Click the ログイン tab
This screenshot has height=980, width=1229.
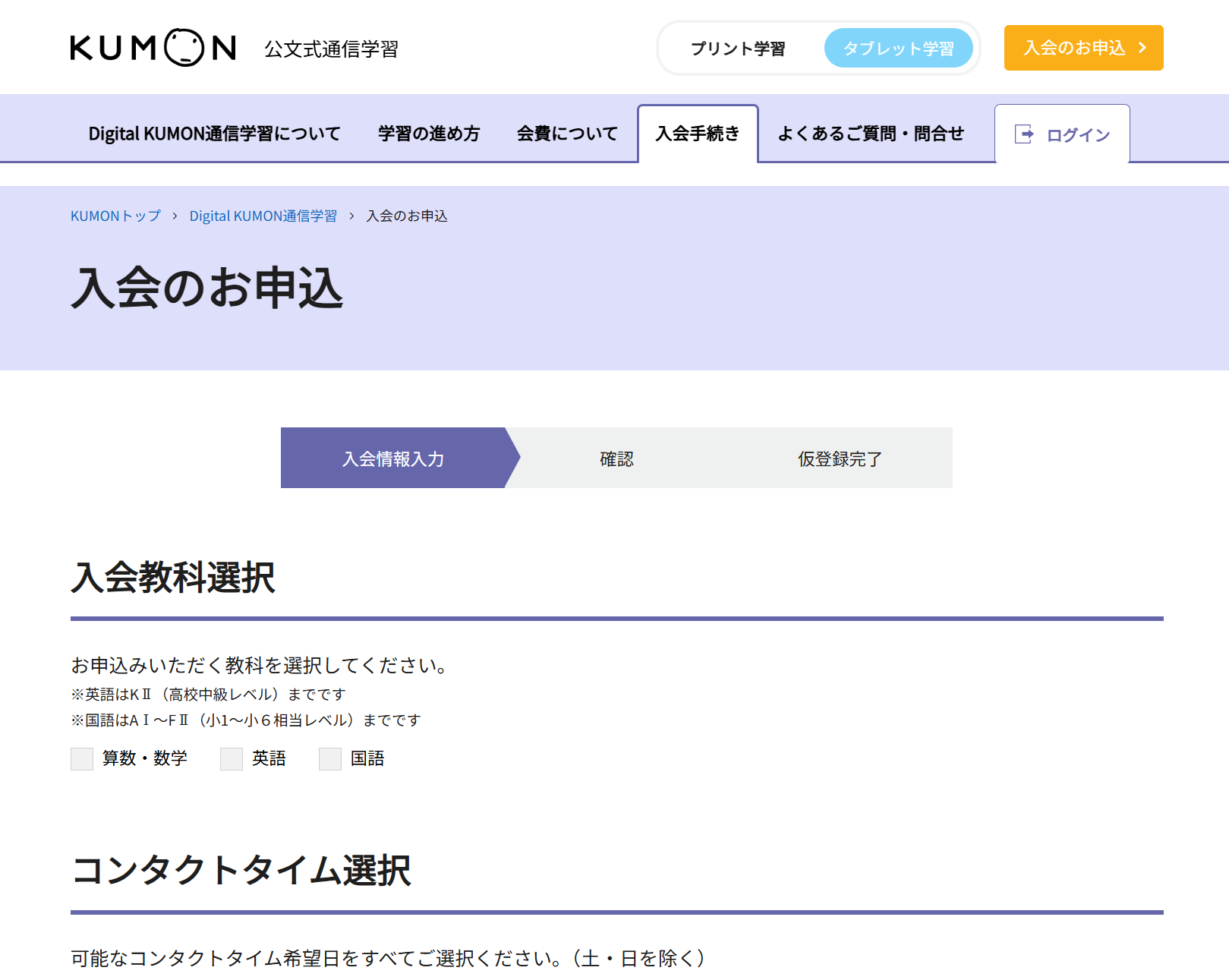(x=1062, y=134)
